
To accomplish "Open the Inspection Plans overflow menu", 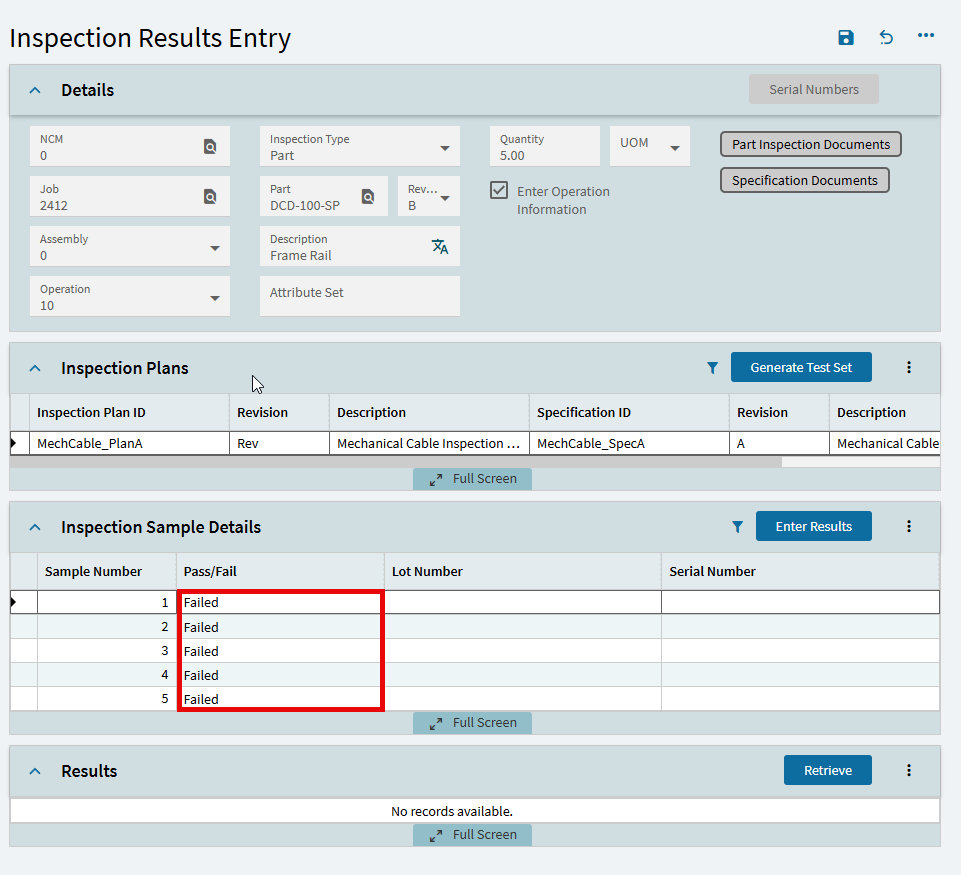I will (x=909, y=368).
